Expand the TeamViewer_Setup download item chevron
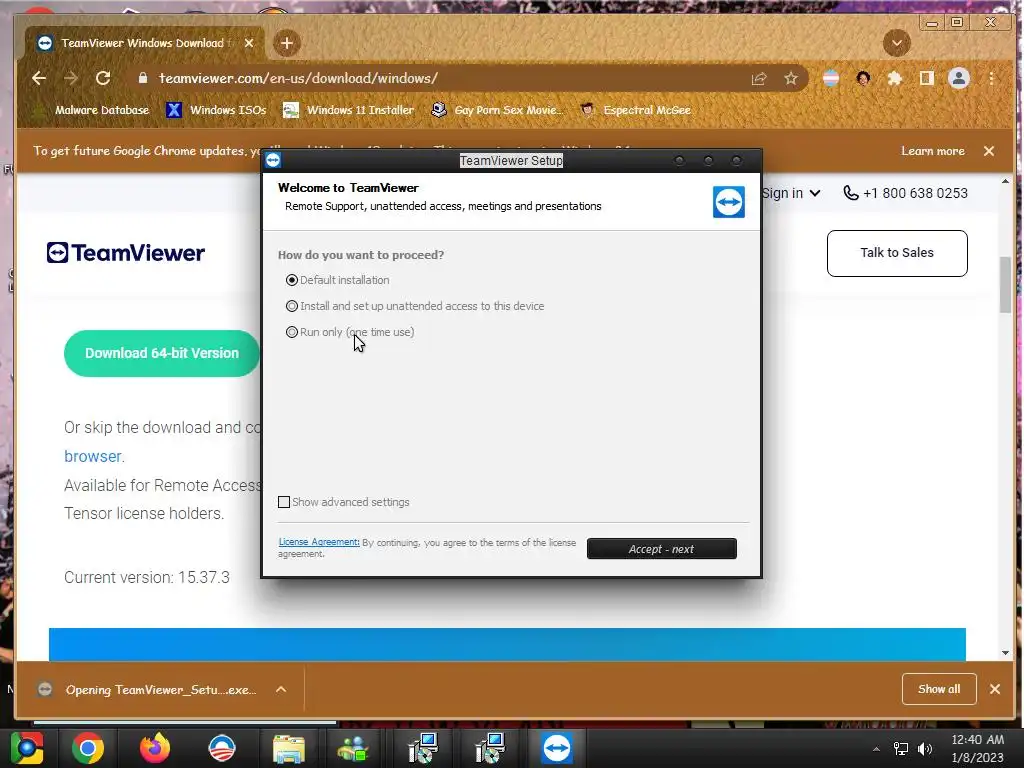The width and height of the screenshot is (1024, 768). tap(281, 690)
